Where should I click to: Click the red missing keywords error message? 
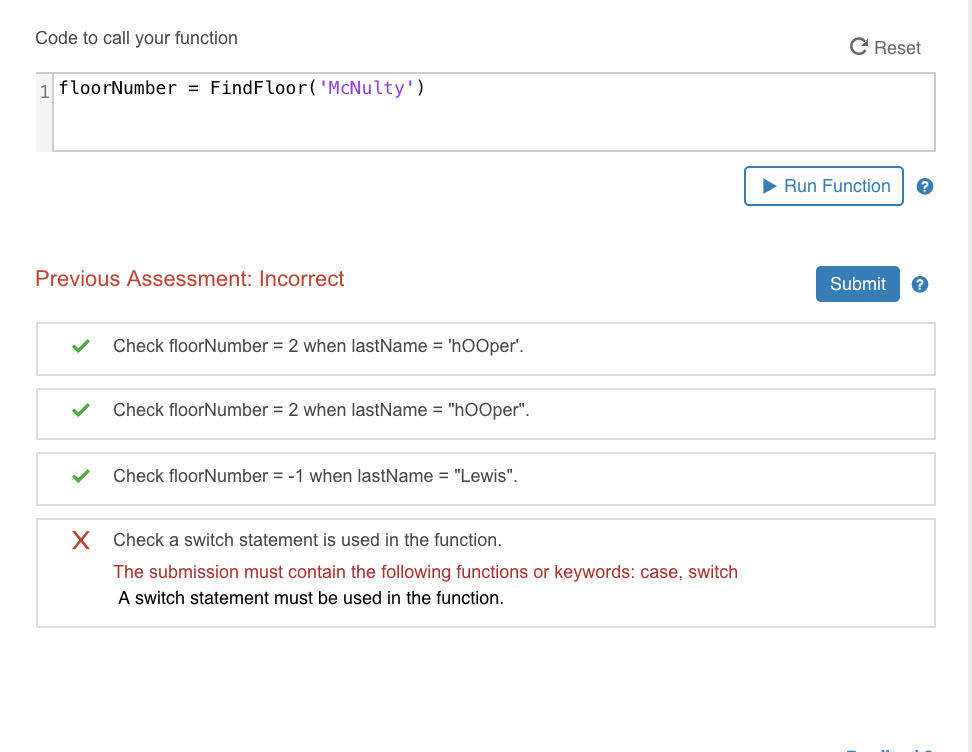pyautogui.click(x=425, y=572)
